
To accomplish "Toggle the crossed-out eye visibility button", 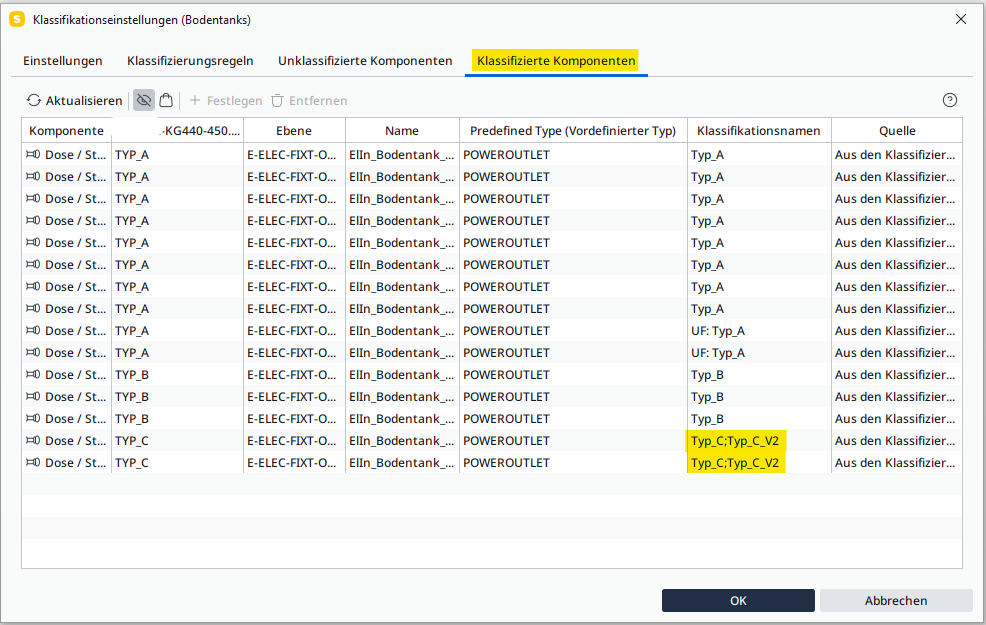I will tap(144, 100).
